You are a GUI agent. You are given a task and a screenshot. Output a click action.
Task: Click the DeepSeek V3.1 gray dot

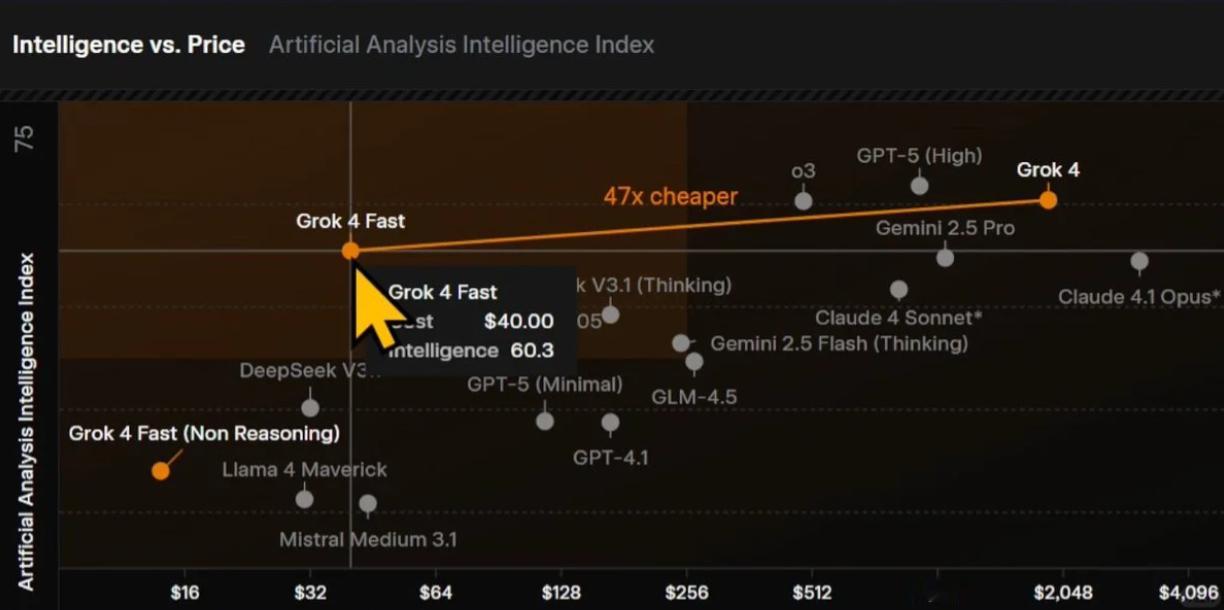310,408
